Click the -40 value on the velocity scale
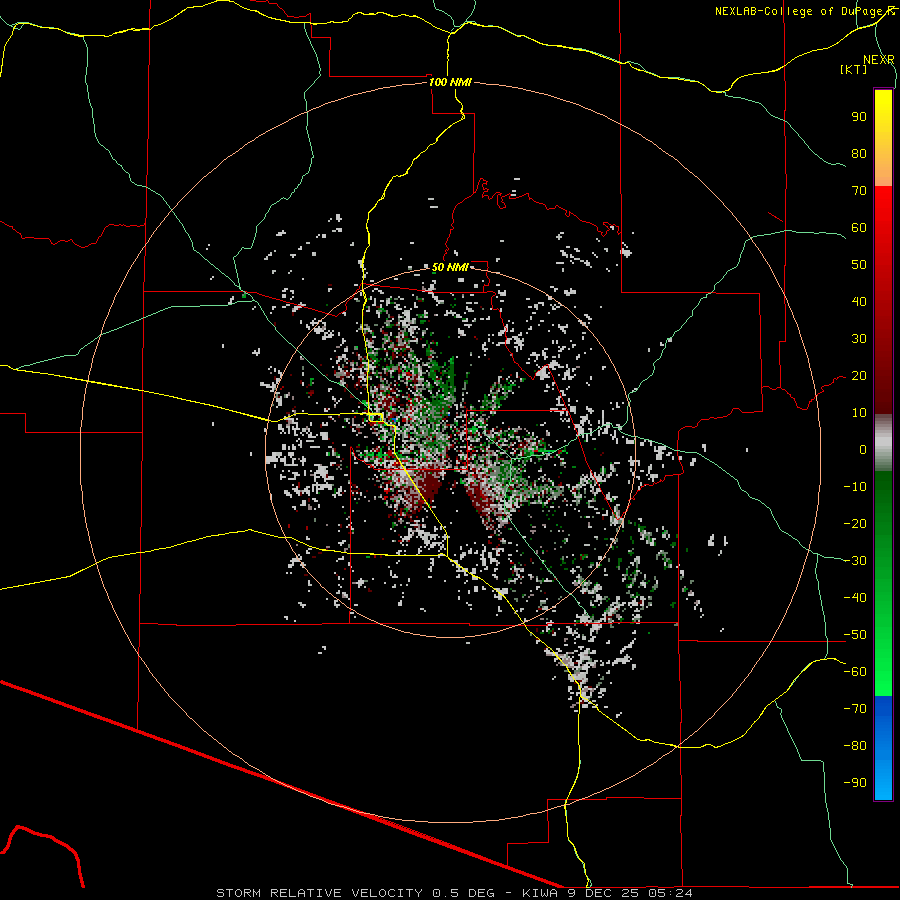This screenshot has width=900, height=900. 855,598
